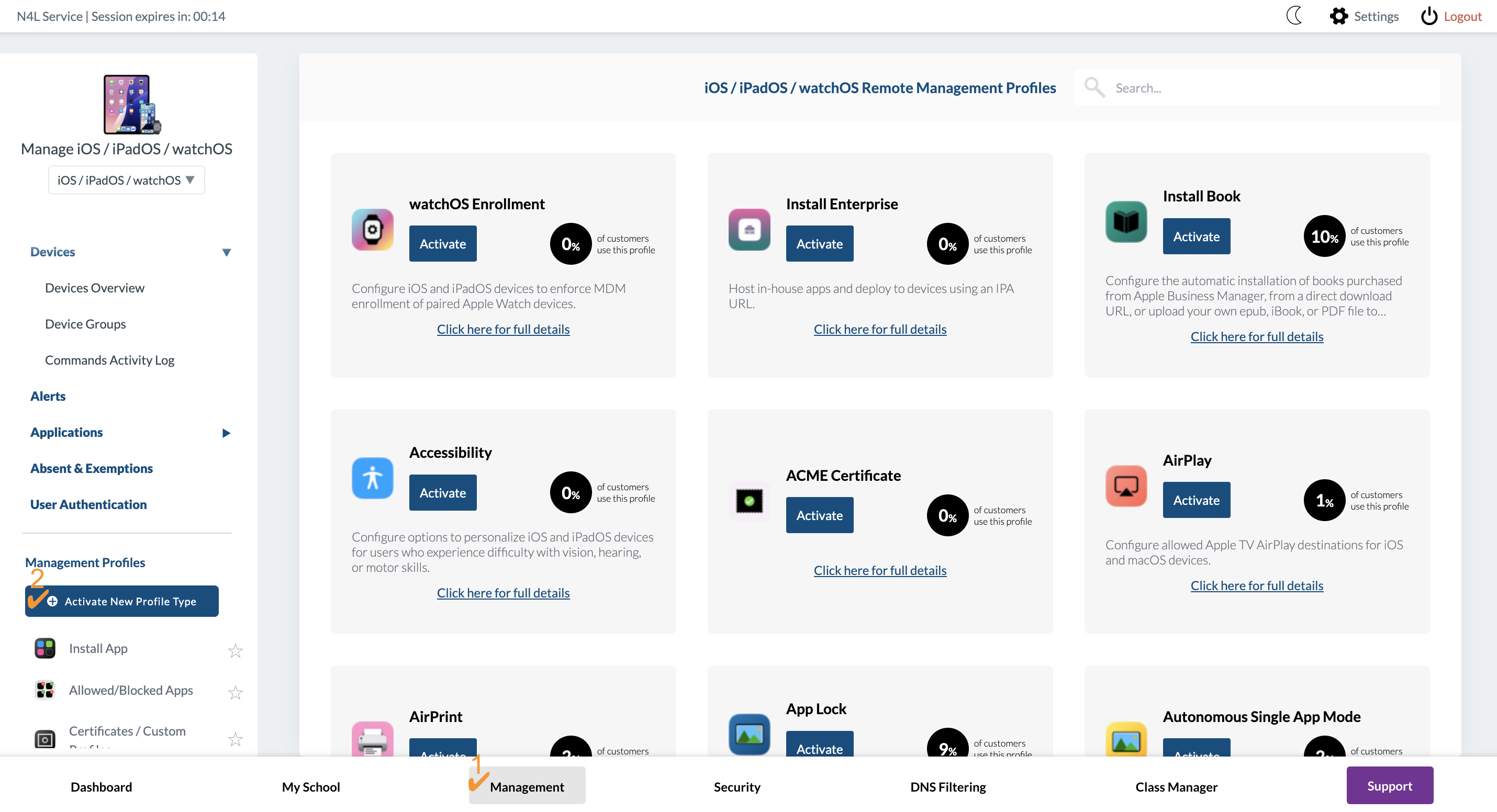Open the iOS / iPadOS / watchOS platform dropdown

point(126,179)
